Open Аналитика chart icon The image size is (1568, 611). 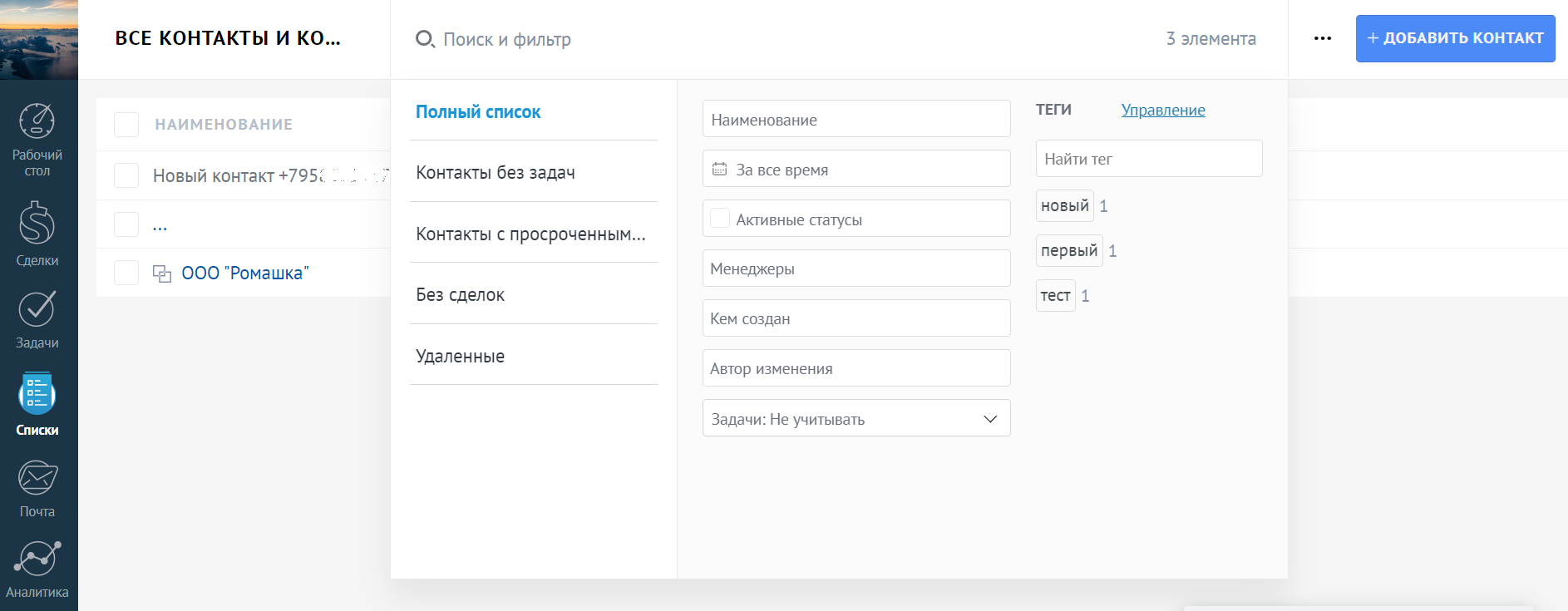click(x=37, y=559)
